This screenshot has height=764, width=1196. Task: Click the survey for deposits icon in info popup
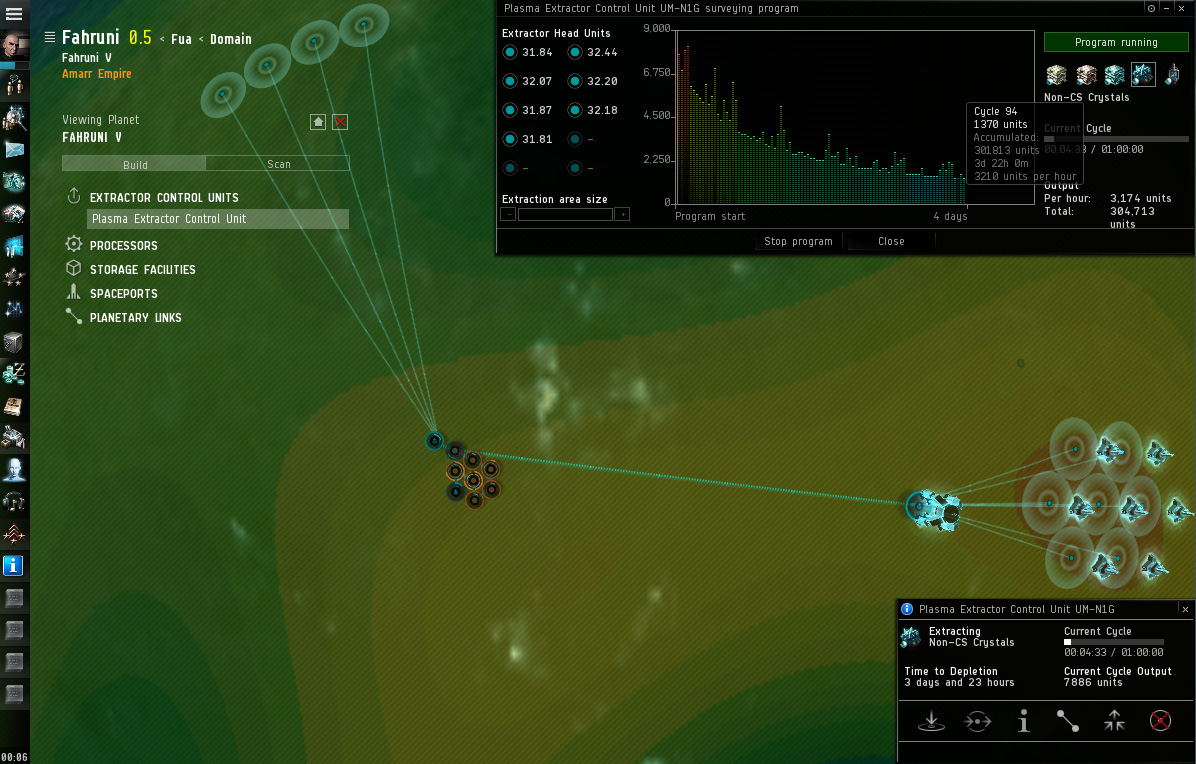931,720
